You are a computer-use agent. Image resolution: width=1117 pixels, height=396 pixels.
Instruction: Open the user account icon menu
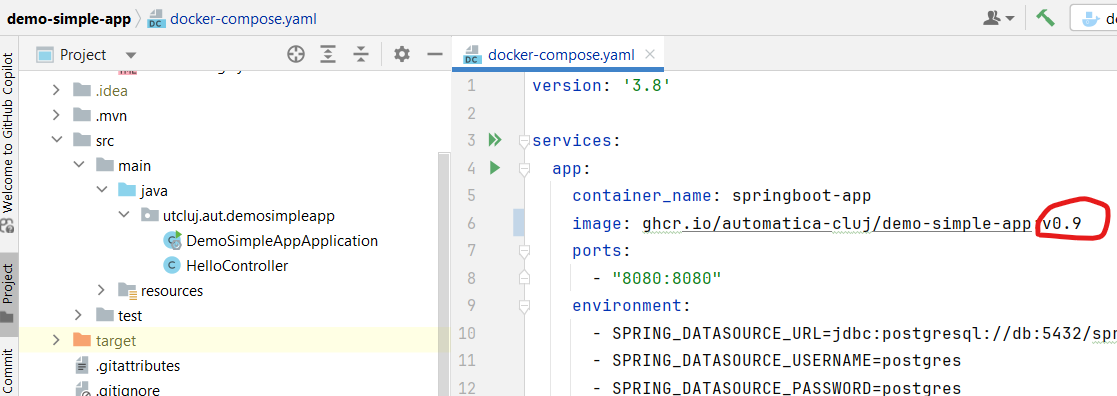click(x=999, y=18)
